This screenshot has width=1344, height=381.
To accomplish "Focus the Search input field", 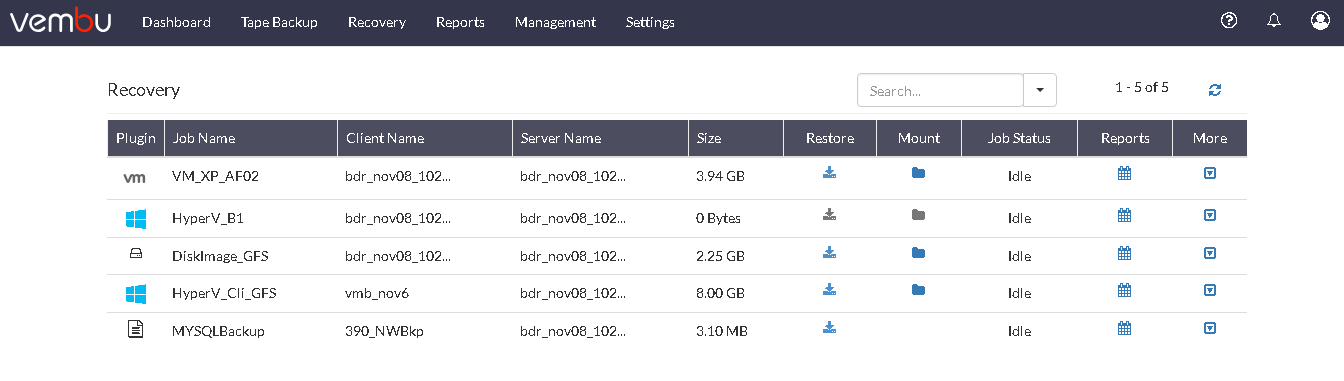I will [x=940, y=90].
